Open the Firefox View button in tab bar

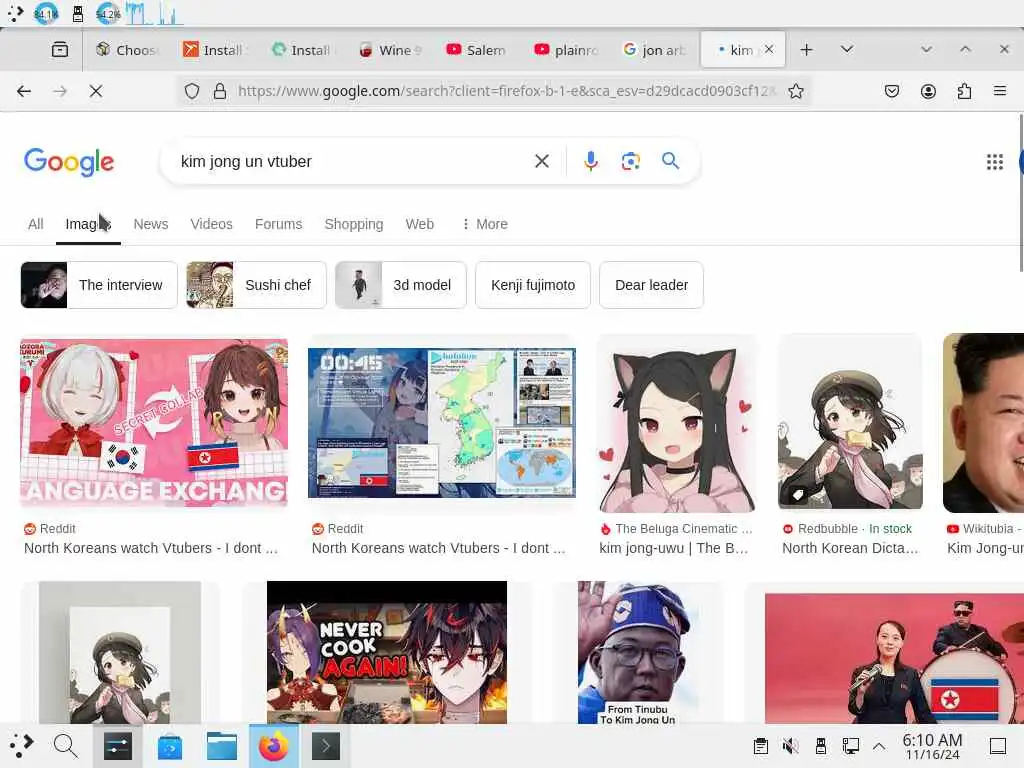[59, 50]
